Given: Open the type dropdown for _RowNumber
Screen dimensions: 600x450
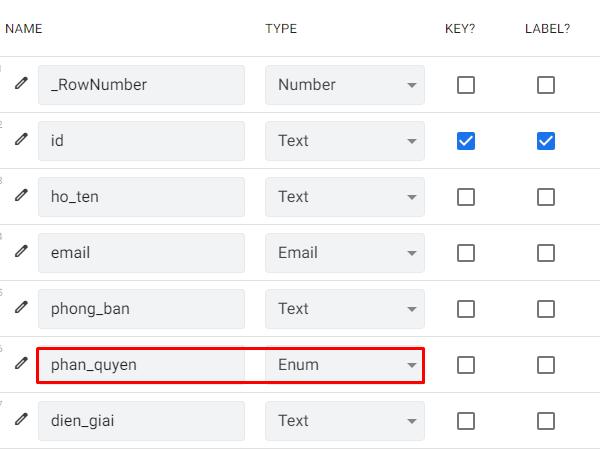Looking at the screenshot, I should coord(344,85).
